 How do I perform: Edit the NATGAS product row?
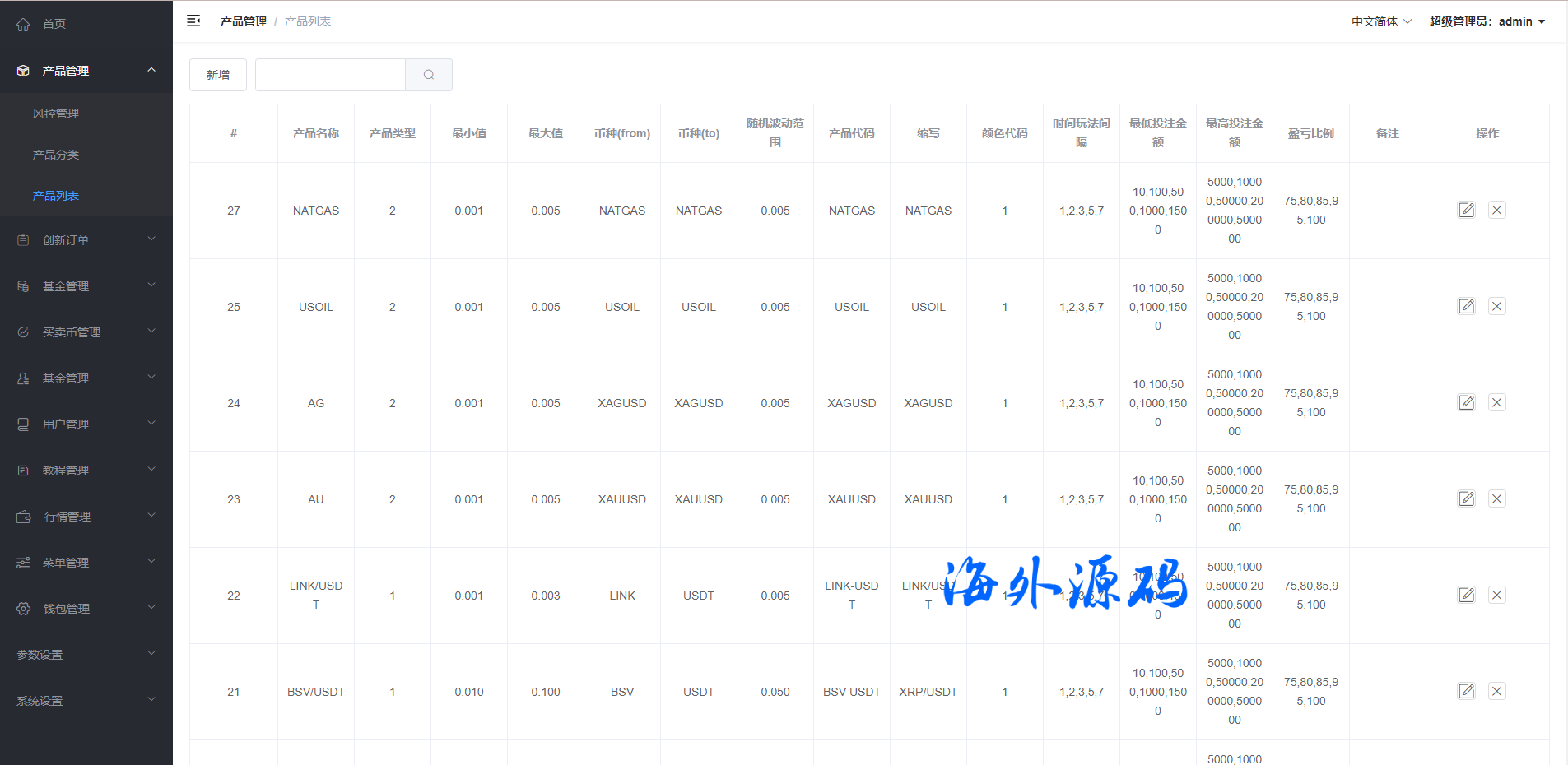coord(1466,210)
